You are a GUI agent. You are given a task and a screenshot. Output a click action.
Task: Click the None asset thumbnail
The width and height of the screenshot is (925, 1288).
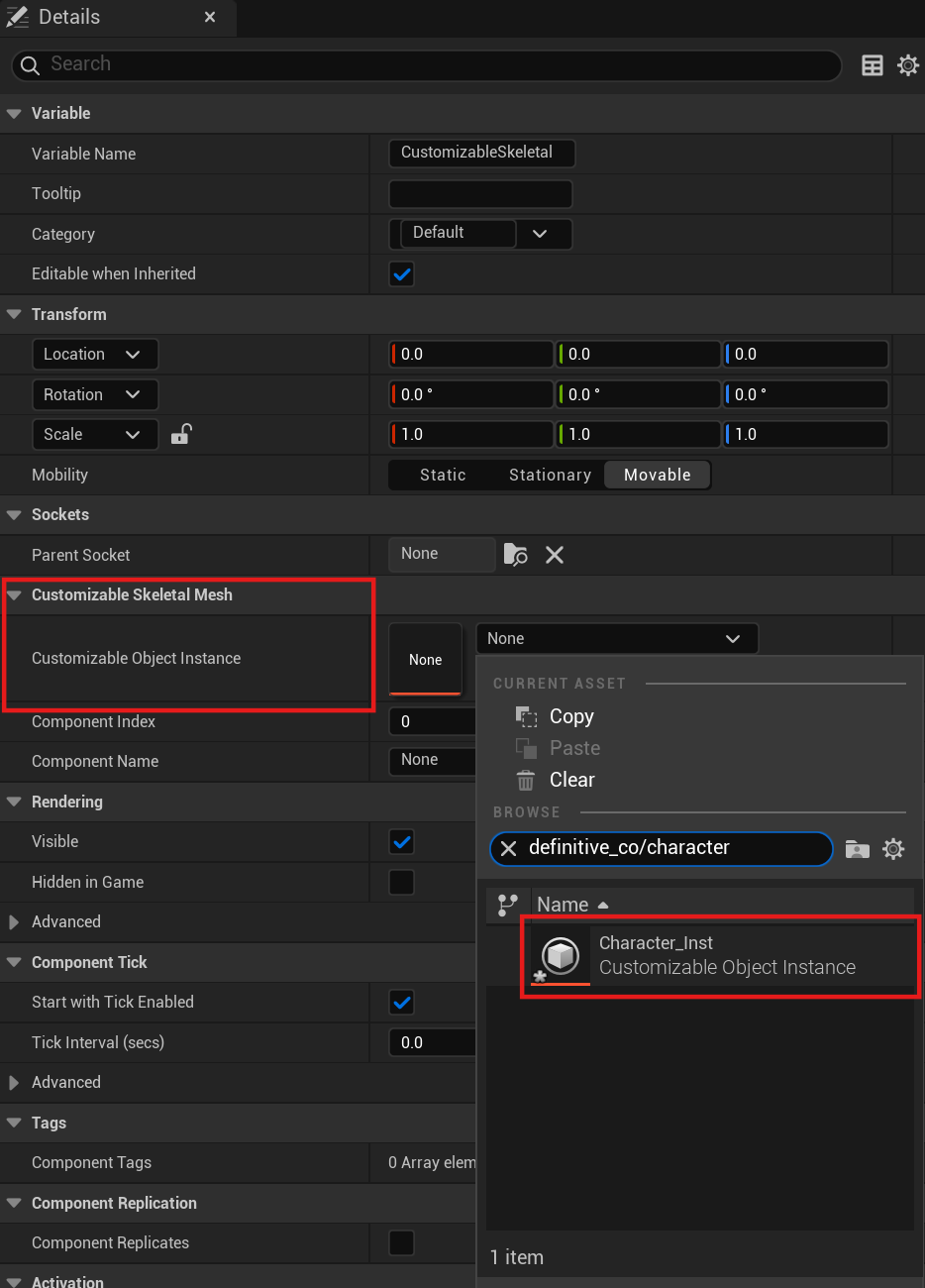(x=426, y=659)
